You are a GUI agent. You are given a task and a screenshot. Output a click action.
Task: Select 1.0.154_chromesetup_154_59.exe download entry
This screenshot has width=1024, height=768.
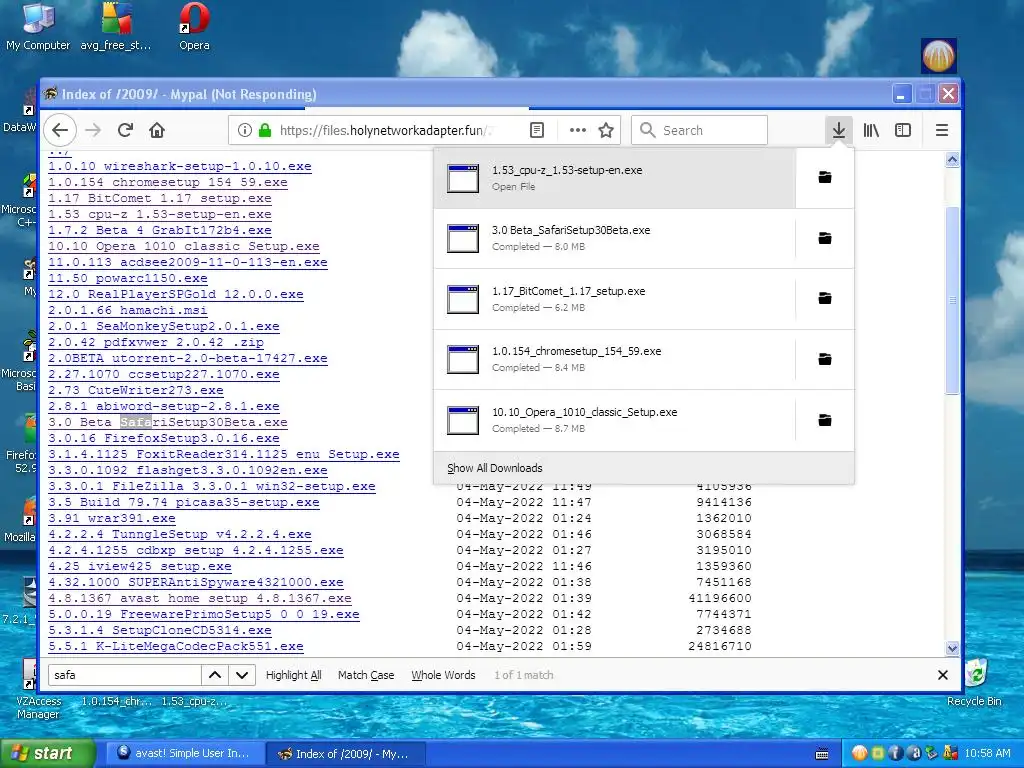(x=615, y=359)
